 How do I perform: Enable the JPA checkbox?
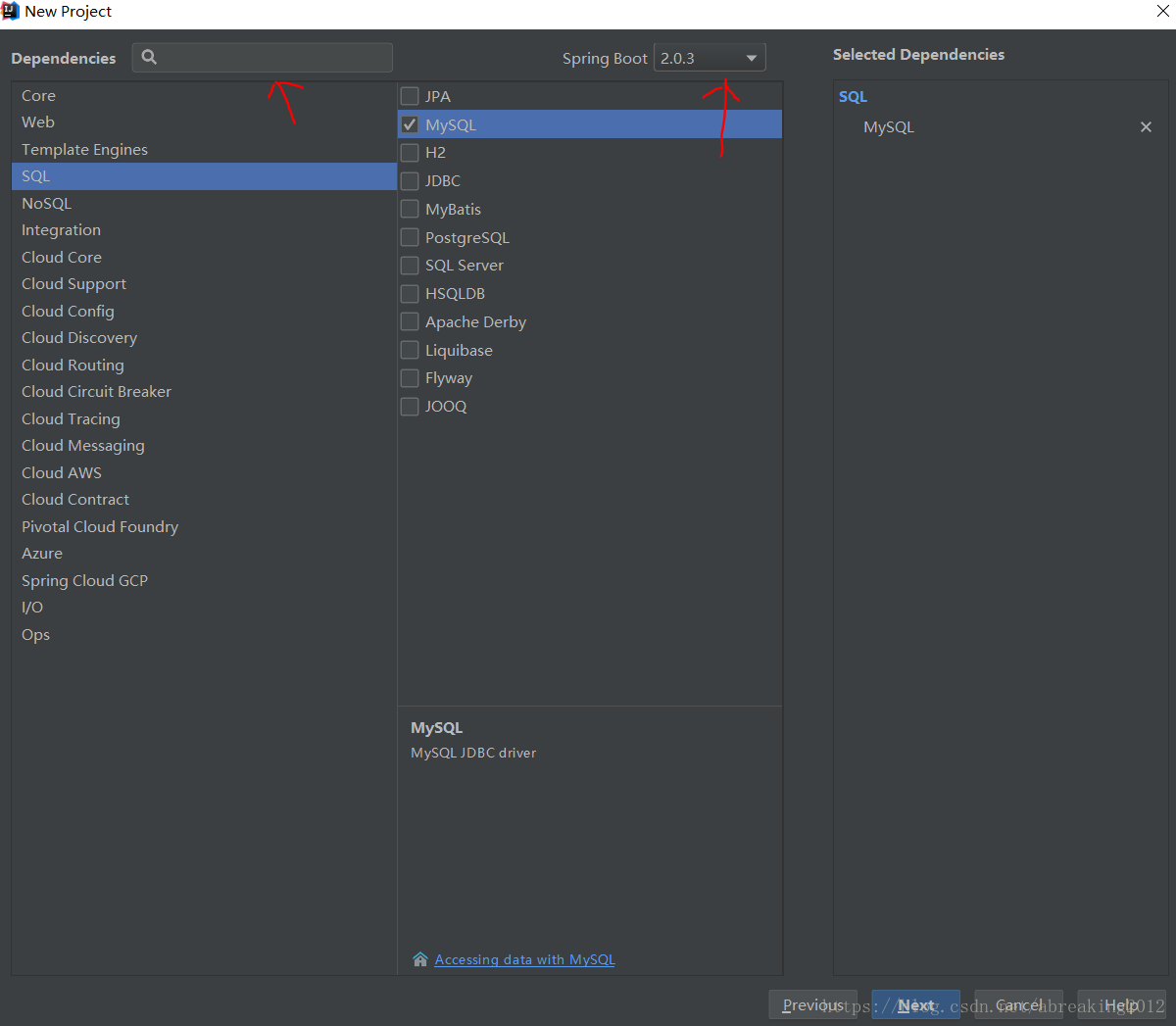410,96
